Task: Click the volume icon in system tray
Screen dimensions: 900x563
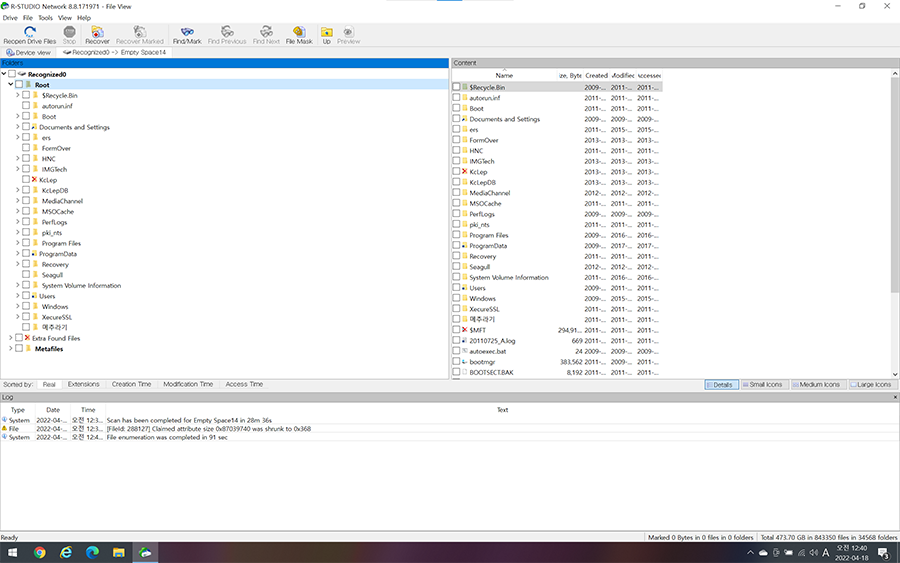Action: [x=814, y=553]
